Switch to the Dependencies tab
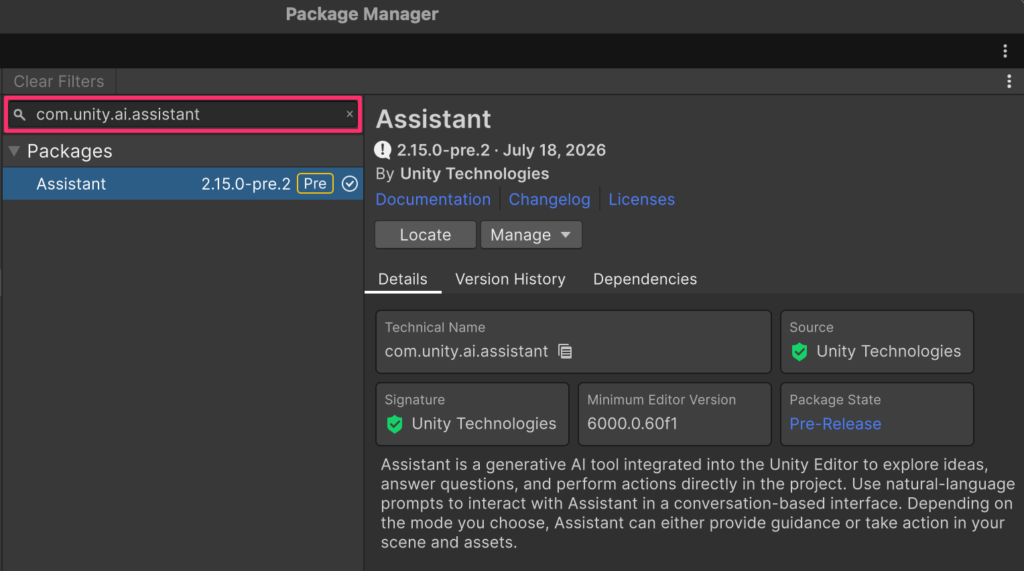 pos(645,279)
